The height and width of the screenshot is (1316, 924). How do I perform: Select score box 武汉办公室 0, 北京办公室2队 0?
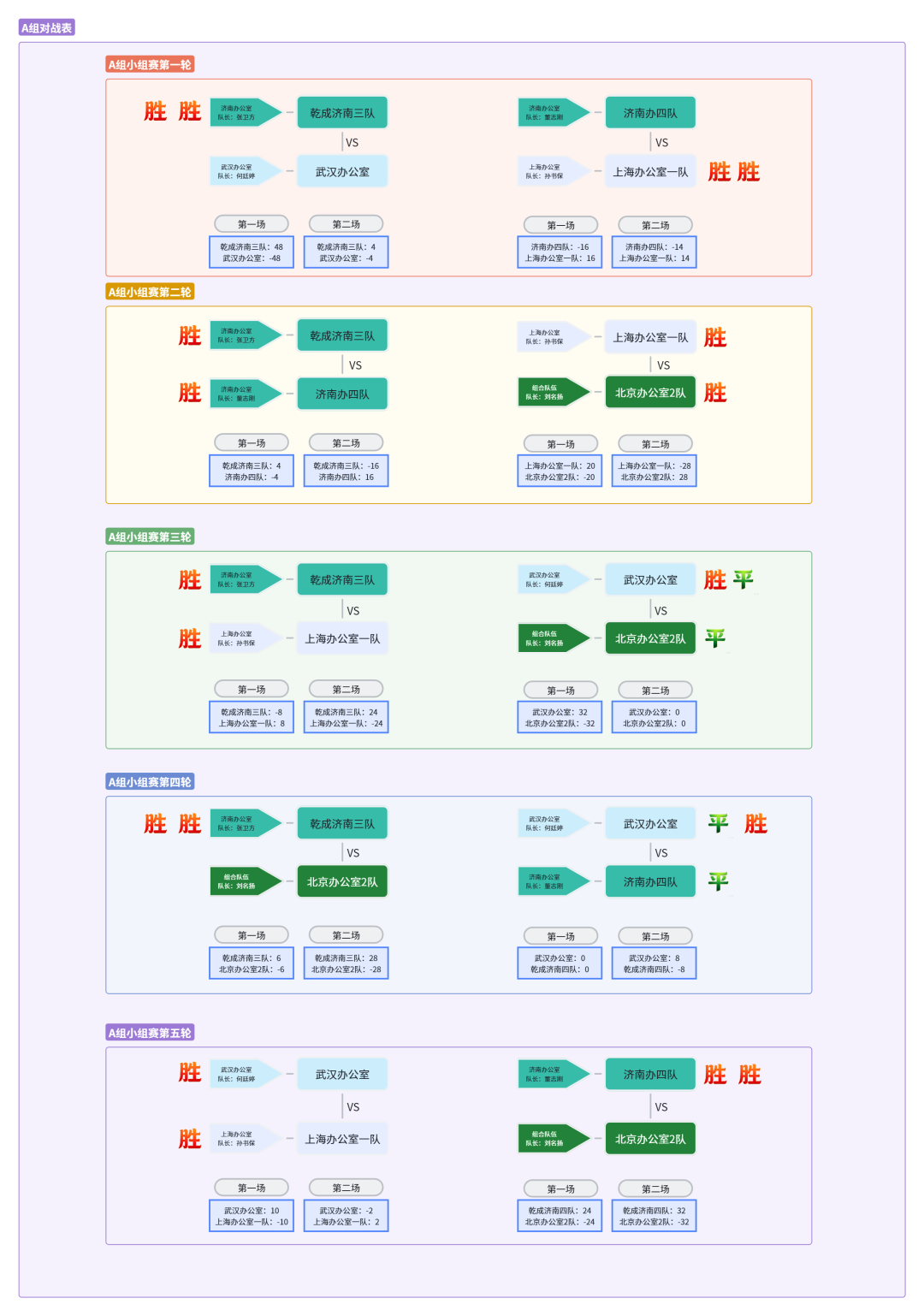coord(654,717)
